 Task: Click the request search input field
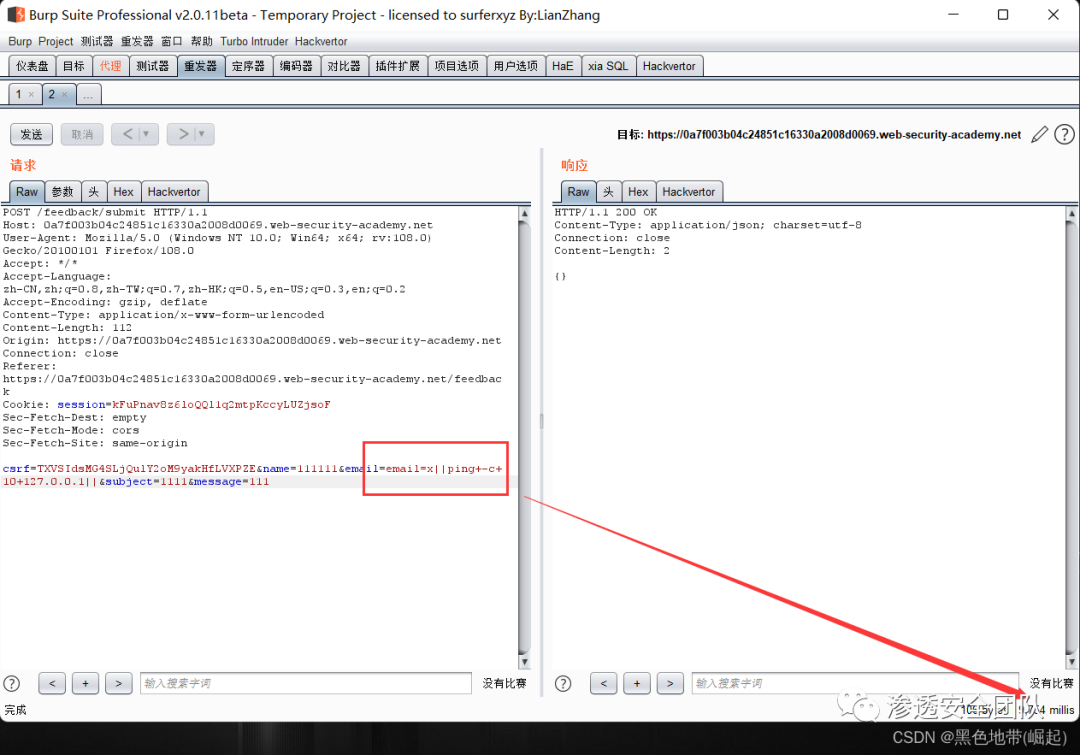tap(306, 683)
